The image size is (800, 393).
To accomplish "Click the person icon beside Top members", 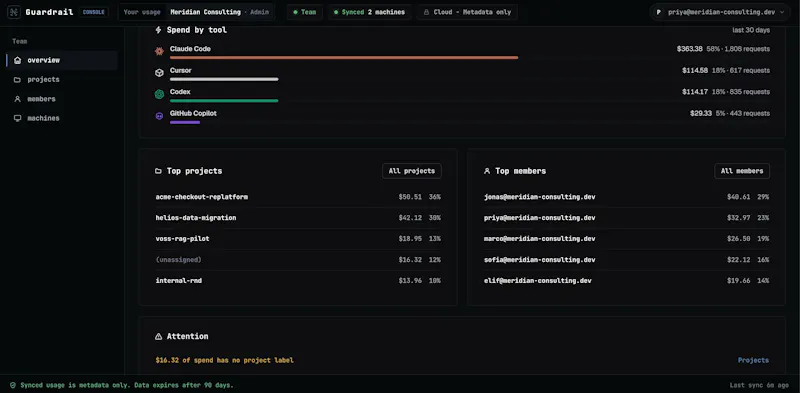I will pos(487,171).
